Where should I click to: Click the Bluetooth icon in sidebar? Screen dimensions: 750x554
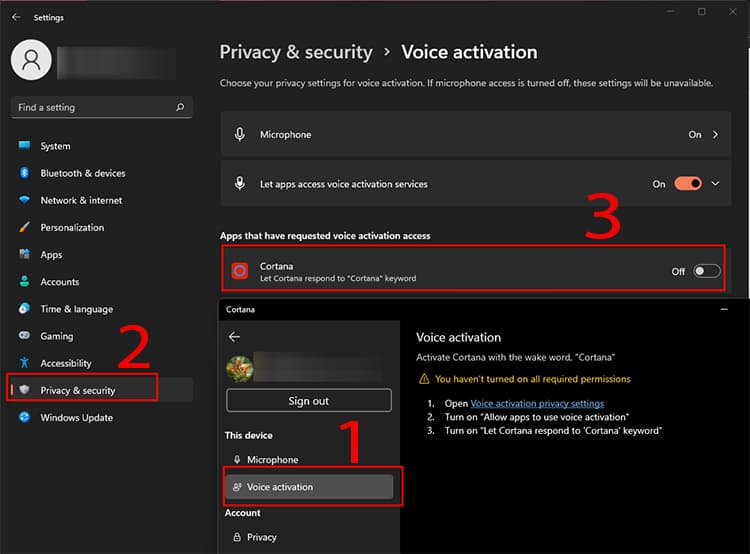point(24,173)
